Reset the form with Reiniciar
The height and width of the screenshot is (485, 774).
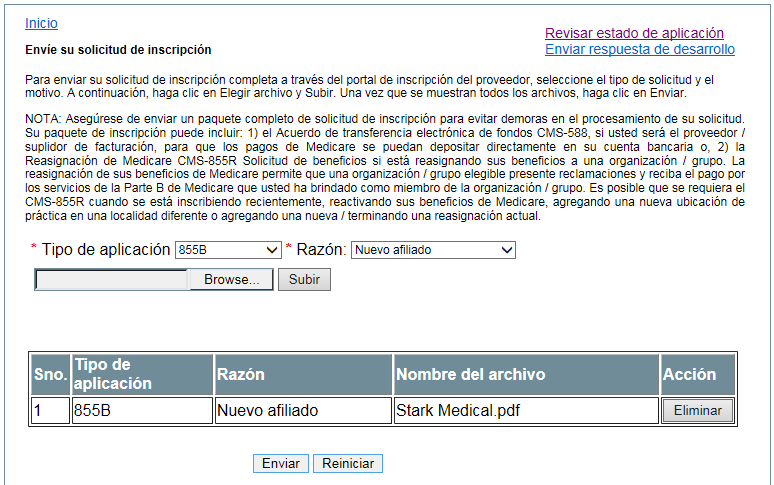(348, 464)
